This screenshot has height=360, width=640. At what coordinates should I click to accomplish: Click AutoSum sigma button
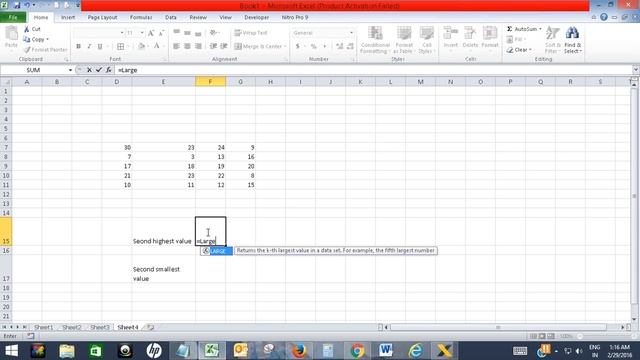coord(522,29)
